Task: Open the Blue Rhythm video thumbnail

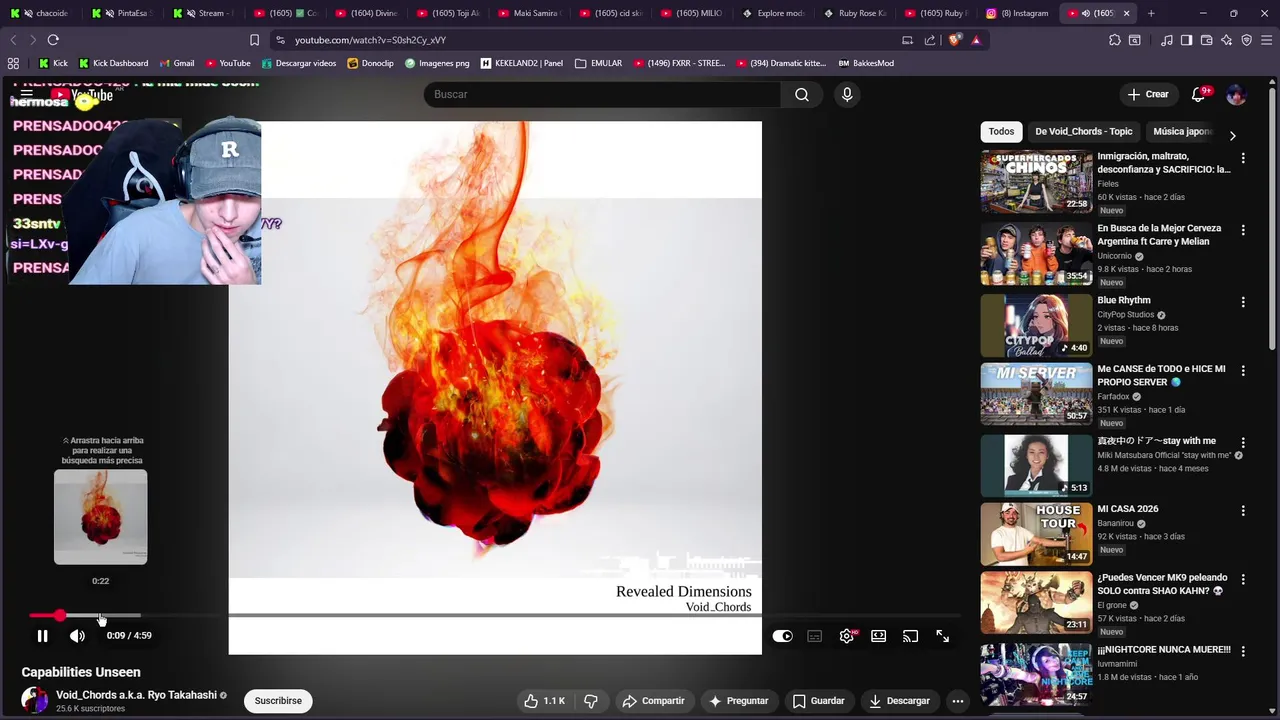Action: click(1036, 326)
